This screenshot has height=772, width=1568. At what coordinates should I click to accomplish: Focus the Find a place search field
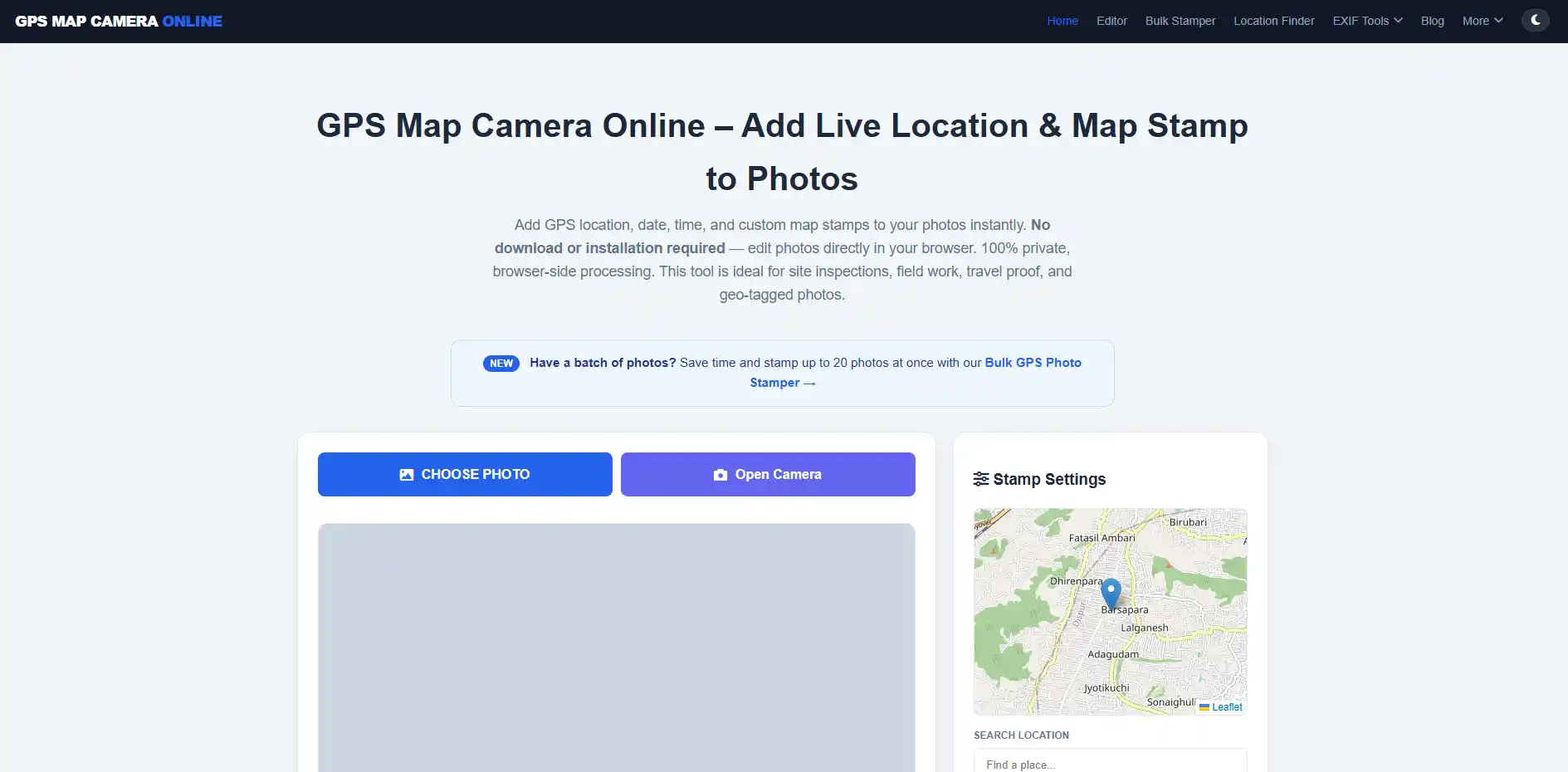pyautogui.click(x=1111, y=764)
